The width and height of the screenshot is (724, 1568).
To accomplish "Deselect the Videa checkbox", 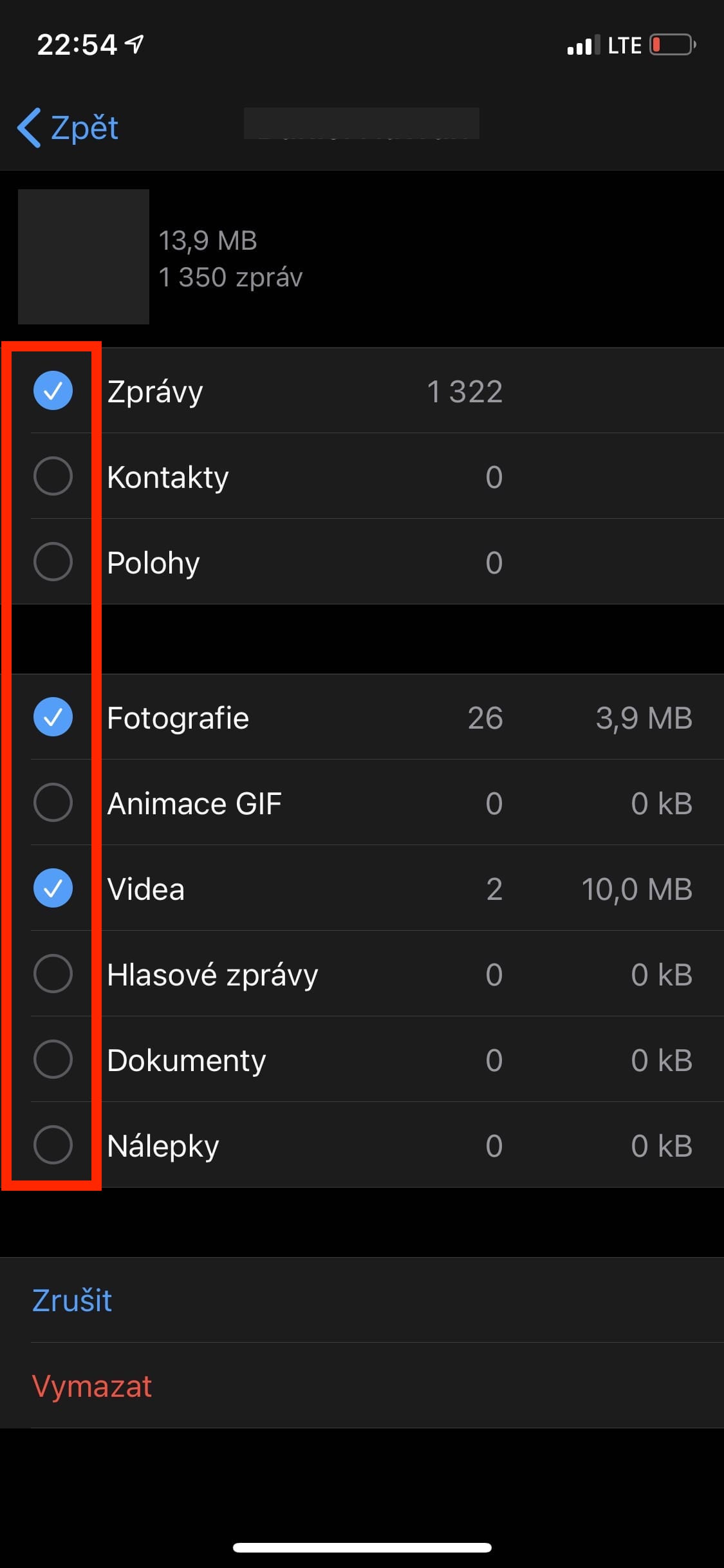I will 53,888.
